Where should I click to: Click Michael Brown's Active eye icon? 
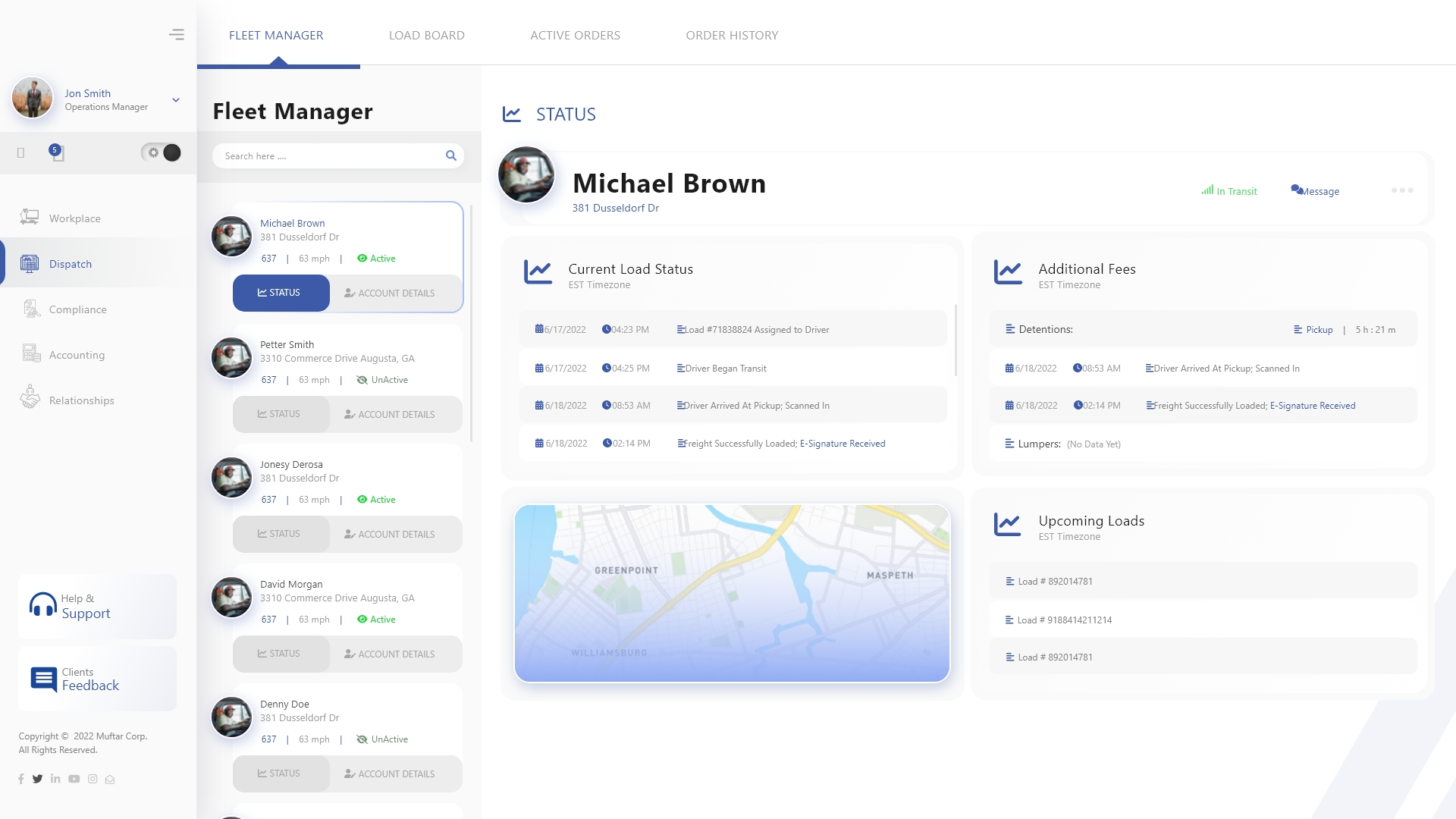tap(362, 259)
